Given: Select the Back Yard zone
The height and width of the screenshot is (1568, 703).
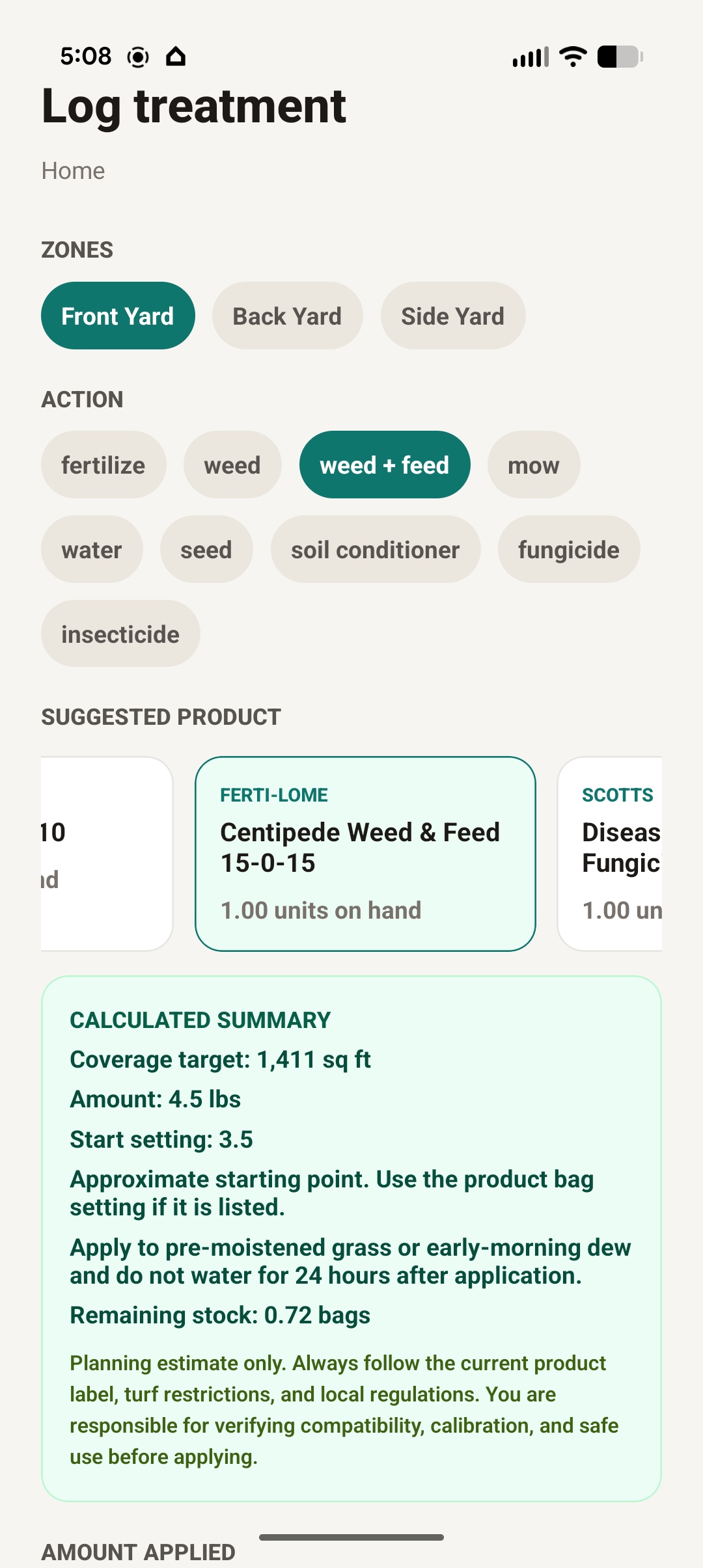Looking at the screenshot, I should click(286, 316).
